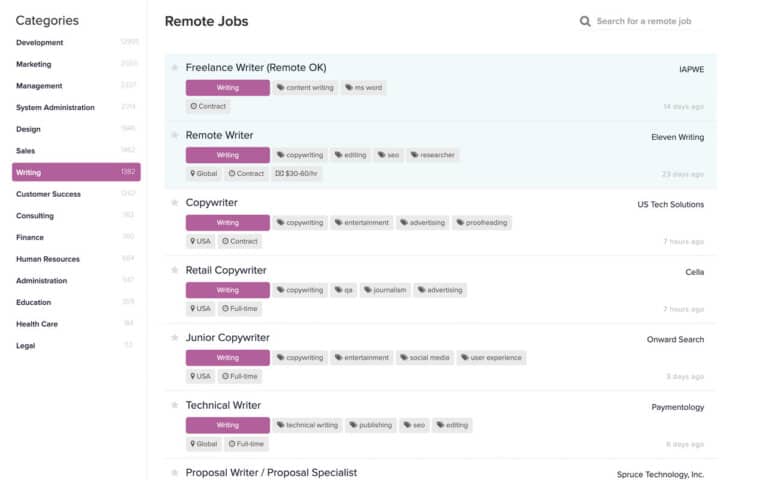Star the Remote Writer job
The width and height of the screenshot is (768, 480).
point(175,135)
